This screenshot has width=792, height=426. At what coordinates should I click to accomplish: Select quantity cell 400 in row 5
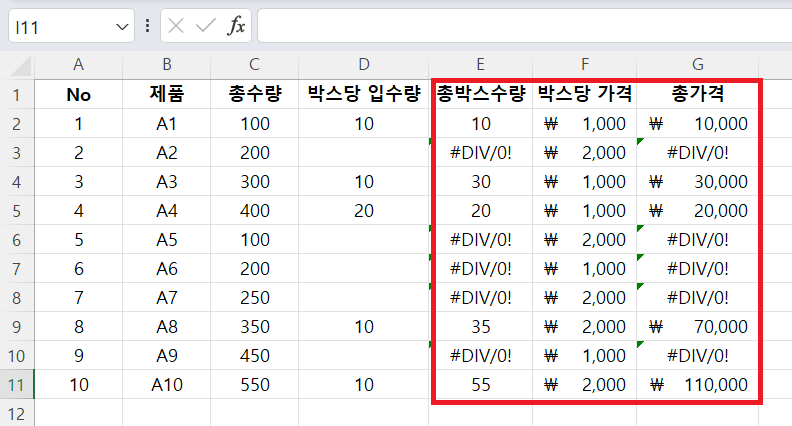(x=255, y=211)
